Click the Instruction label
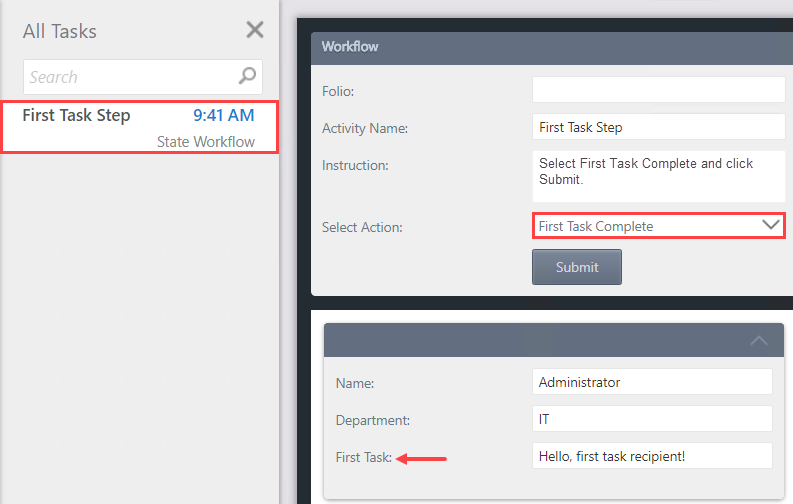This screenshot has height=504, width=793. pos(355,165)
